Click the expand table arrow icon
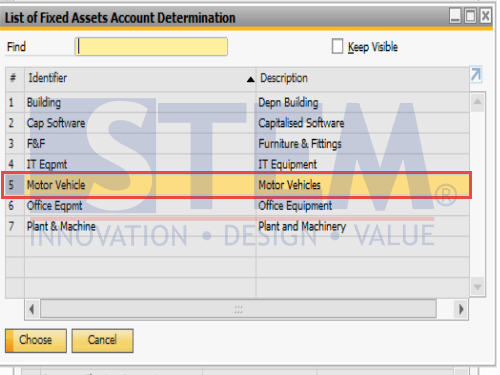The width and height of the screenshot is (500, 375). click(x=476, y=74)
